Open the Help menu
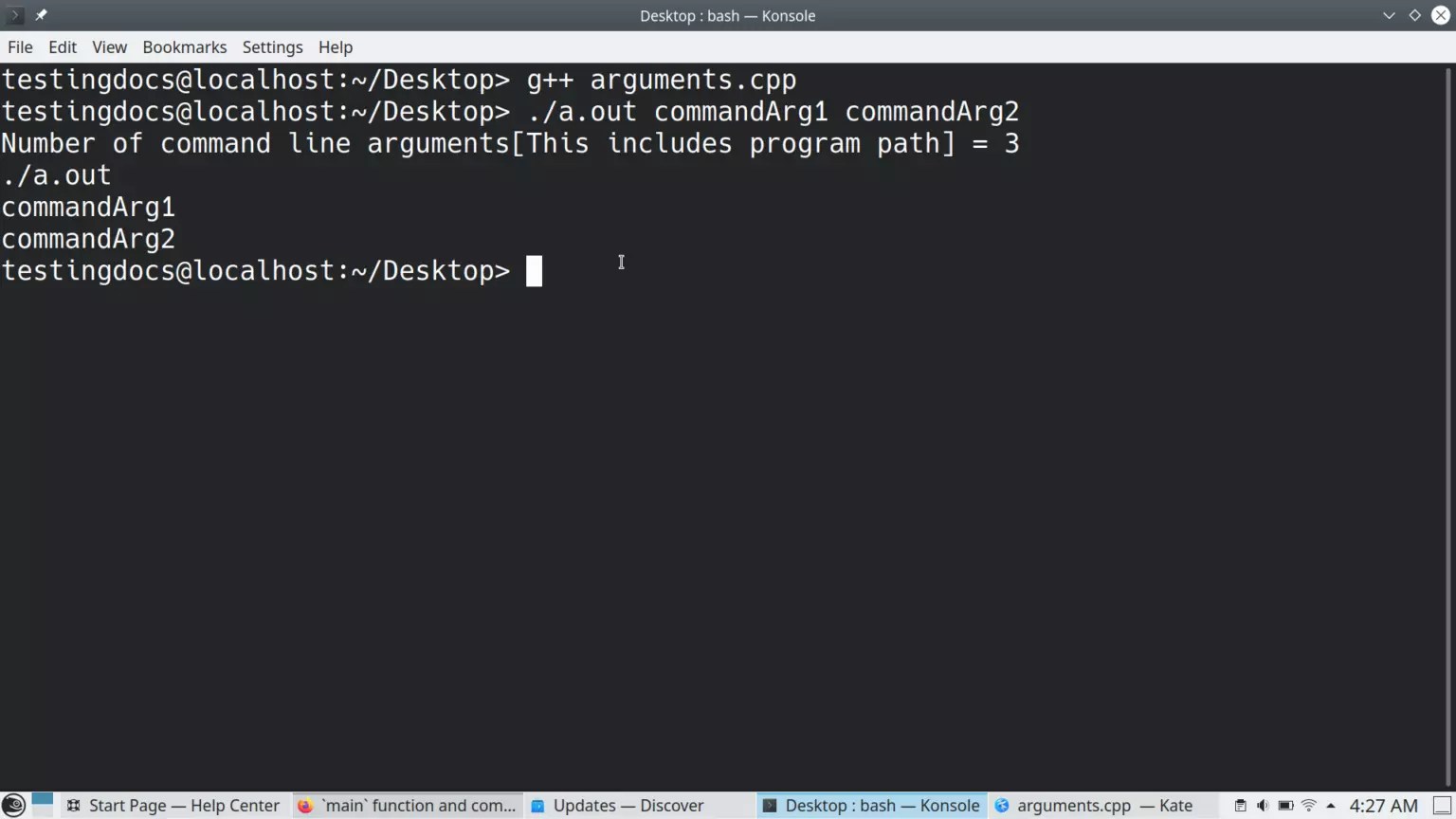 tap(335, 46)
